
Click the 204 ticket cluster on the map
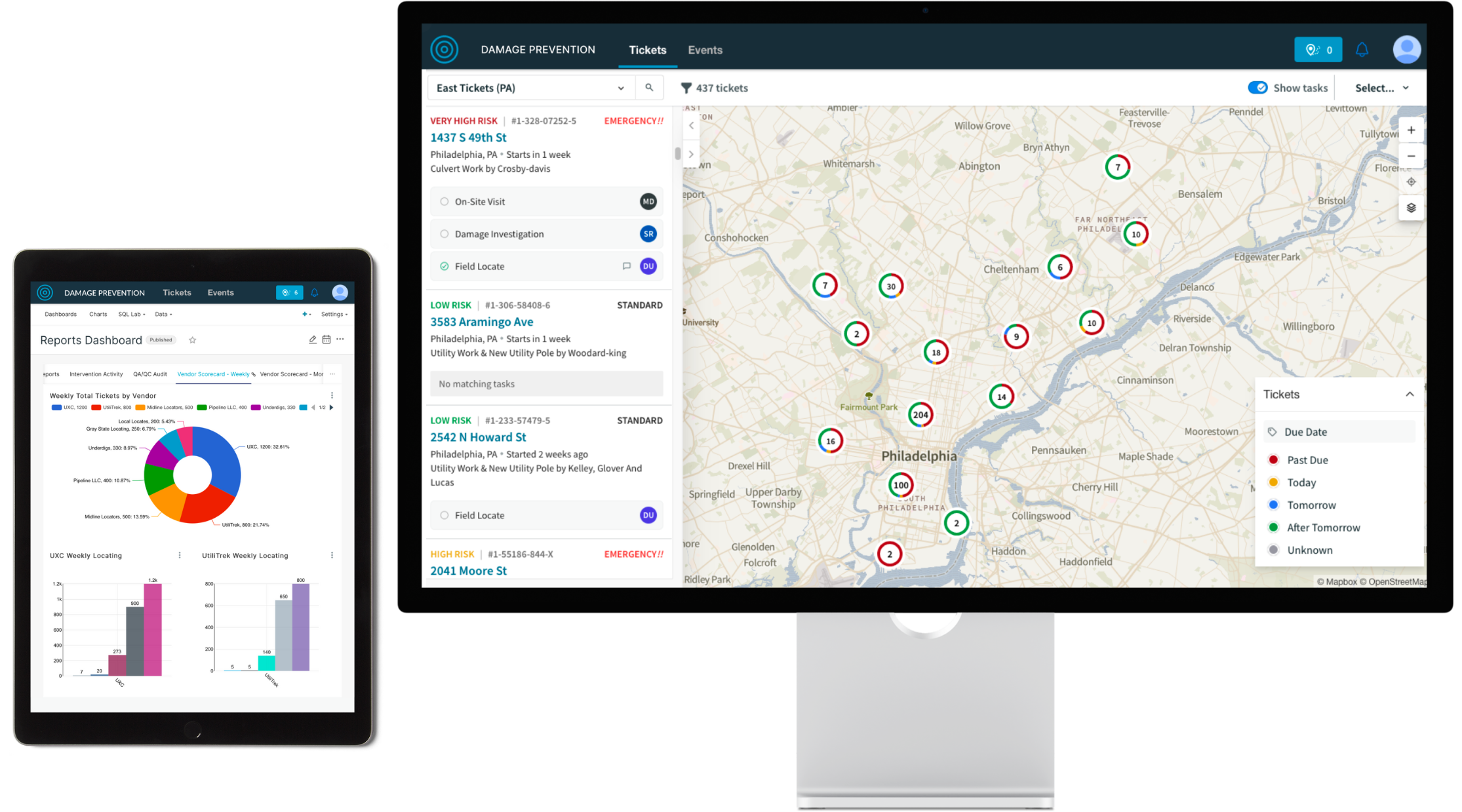[920, 415]
